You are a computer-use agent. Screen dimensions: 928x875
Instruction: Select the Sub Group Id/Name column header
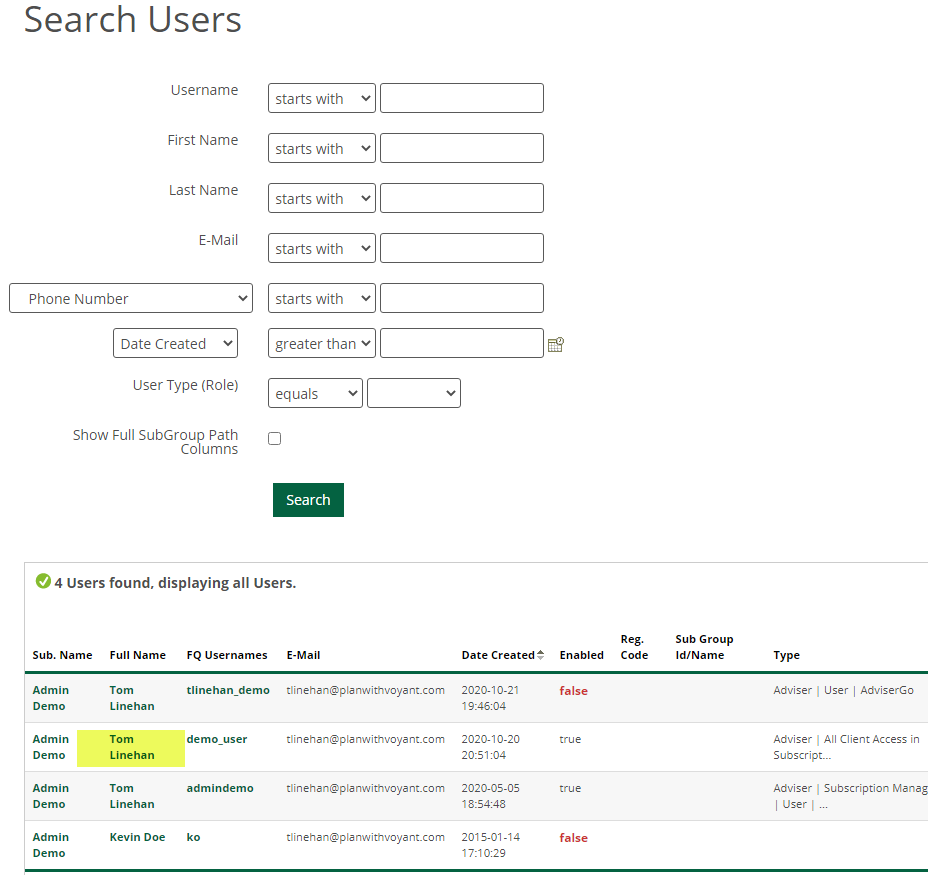point(704,647)
